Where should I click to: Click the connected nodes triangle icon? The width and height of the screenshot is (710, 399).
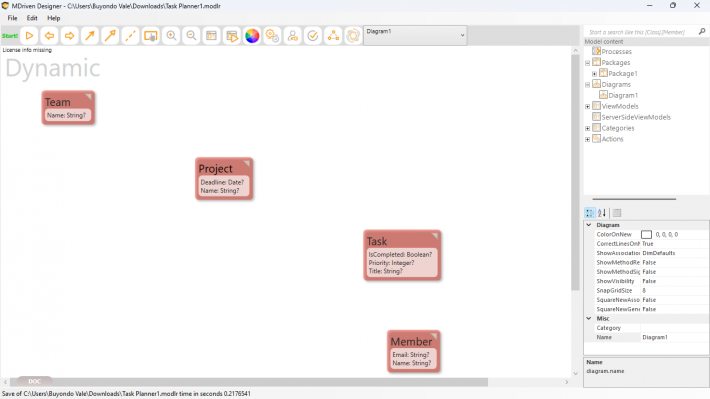pos(333,36)
